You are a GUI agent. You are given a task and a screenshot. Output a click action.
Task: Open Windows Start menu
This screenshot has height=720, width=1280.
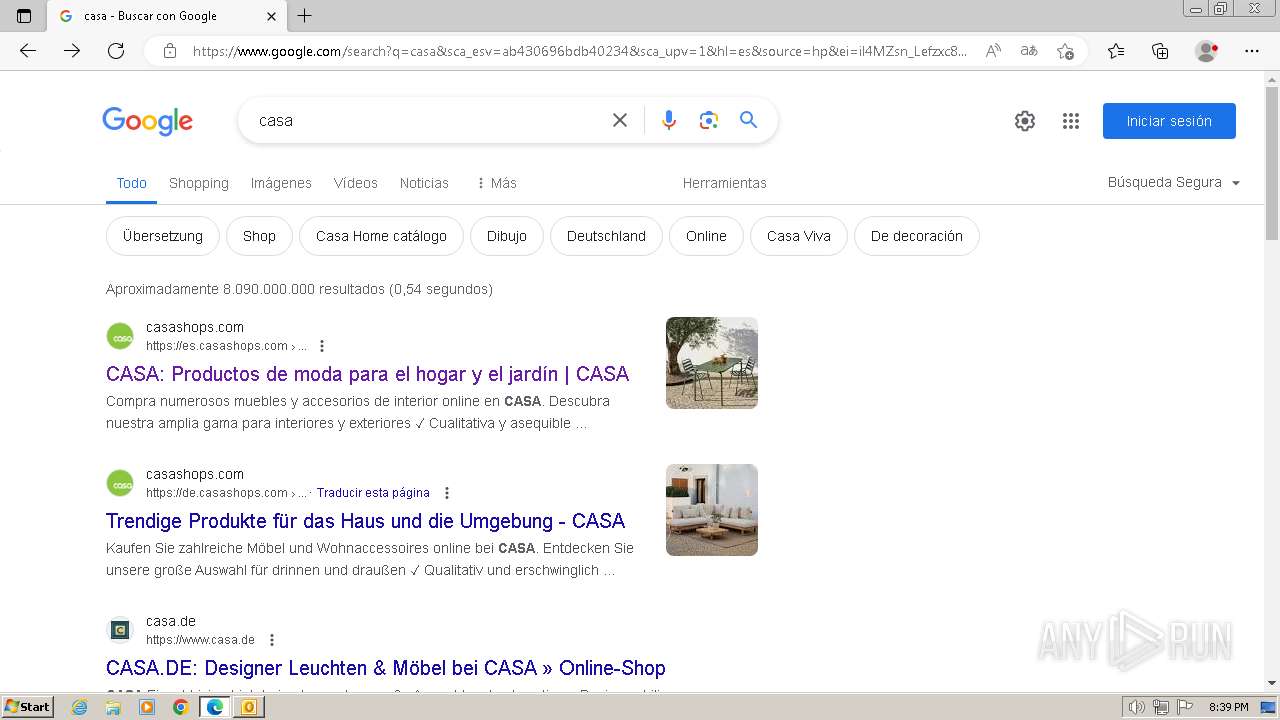click(x=27, y=707)
